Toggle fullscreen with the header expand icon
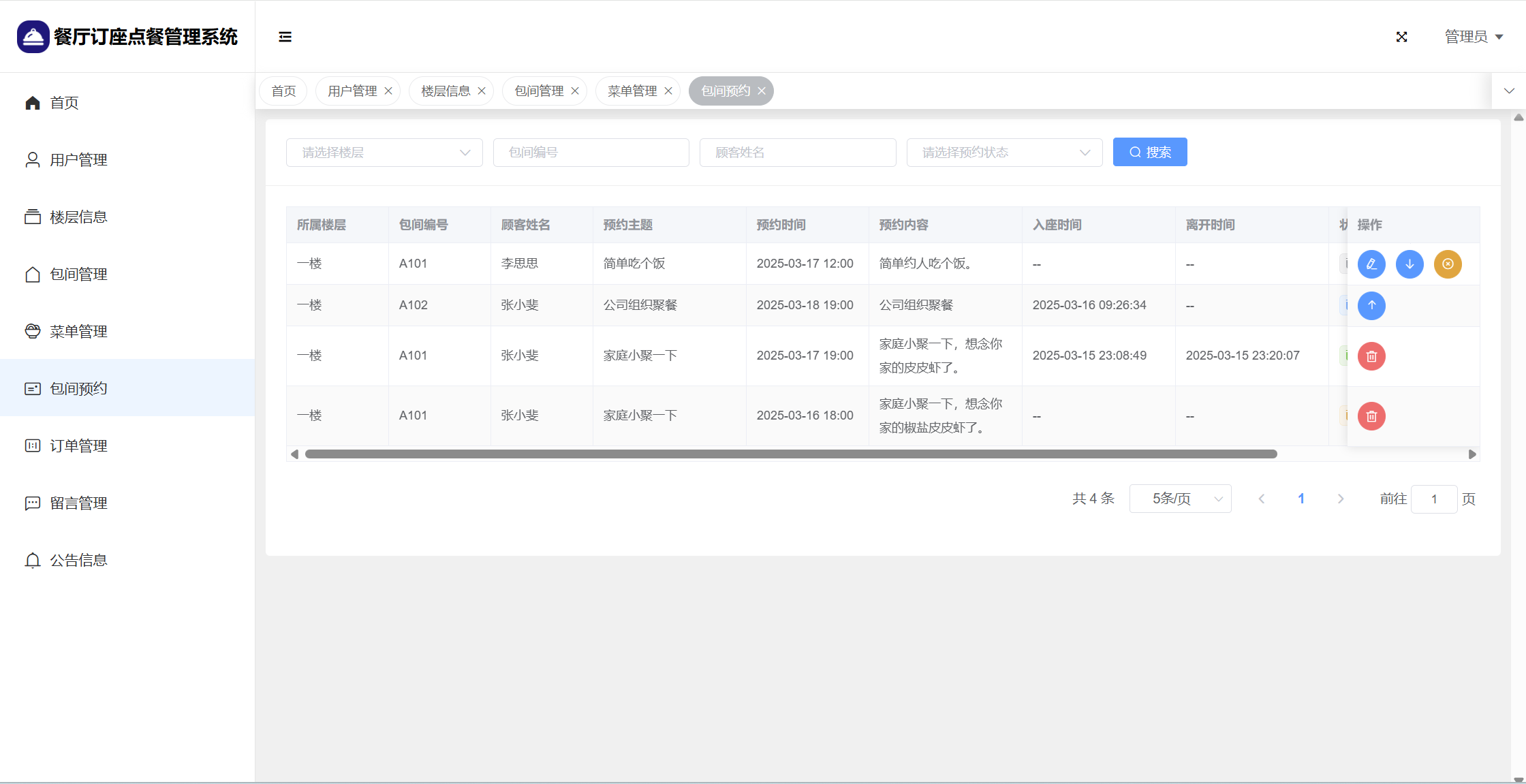Screen dimensions: 1526x784 point(1401,37)
